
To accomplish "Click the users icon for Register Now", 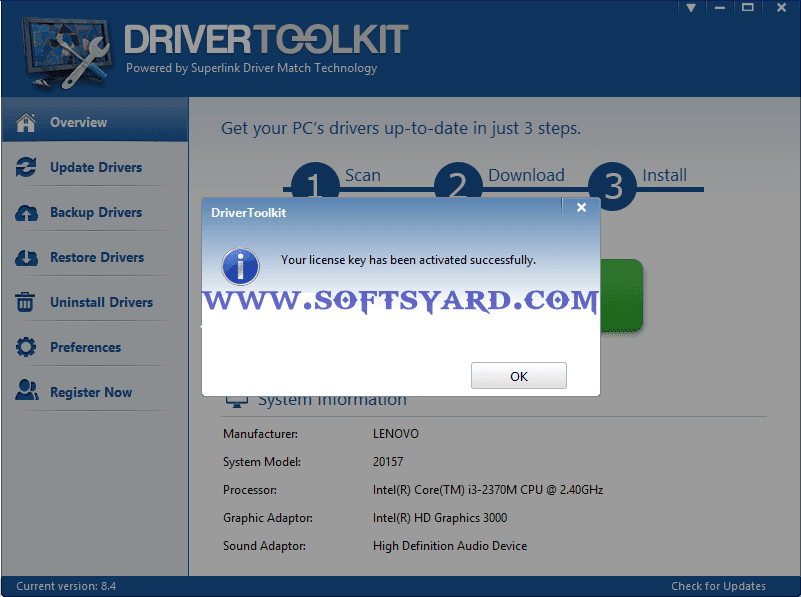I will (x=27, y=390).
